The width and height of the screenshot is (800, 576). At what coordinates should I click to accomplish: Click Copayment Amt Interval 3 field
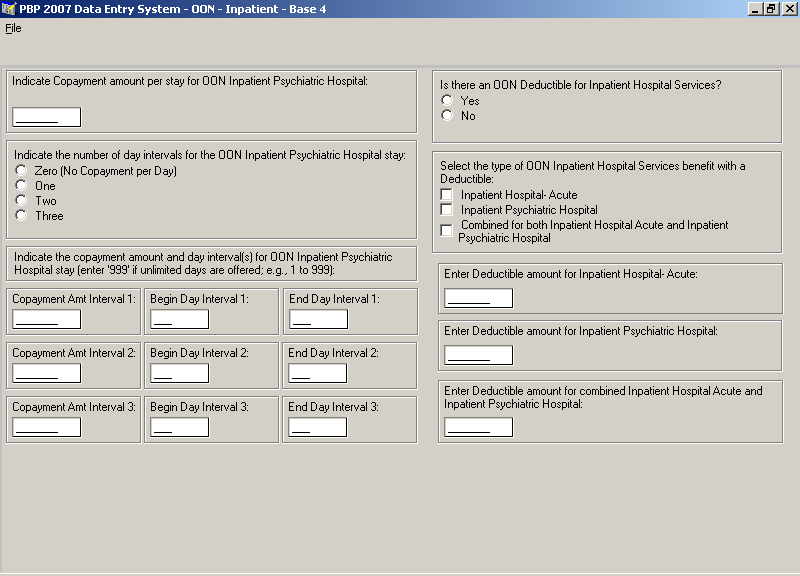tap(46, 427)
